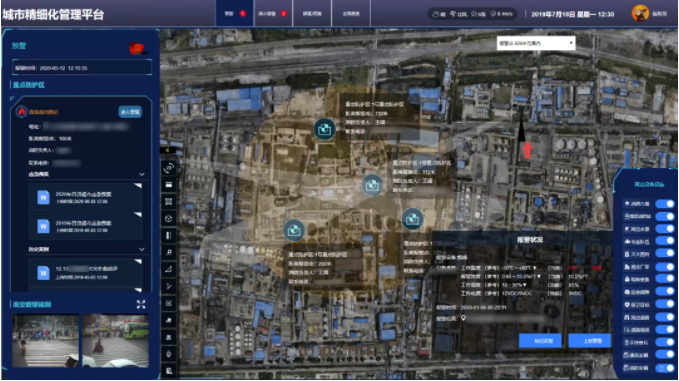This screenshot has width=679, height=381.
Task: Click the 进入预警 button in protection zone card
Action: [x=130, y=112]
